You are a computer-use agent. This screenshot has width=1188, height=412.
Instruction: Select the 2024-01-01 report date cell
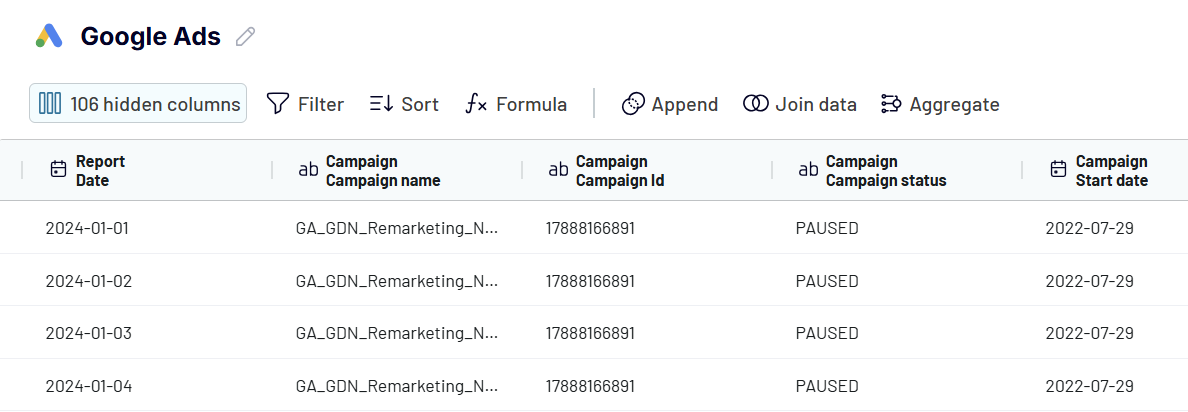pos(87,228)
